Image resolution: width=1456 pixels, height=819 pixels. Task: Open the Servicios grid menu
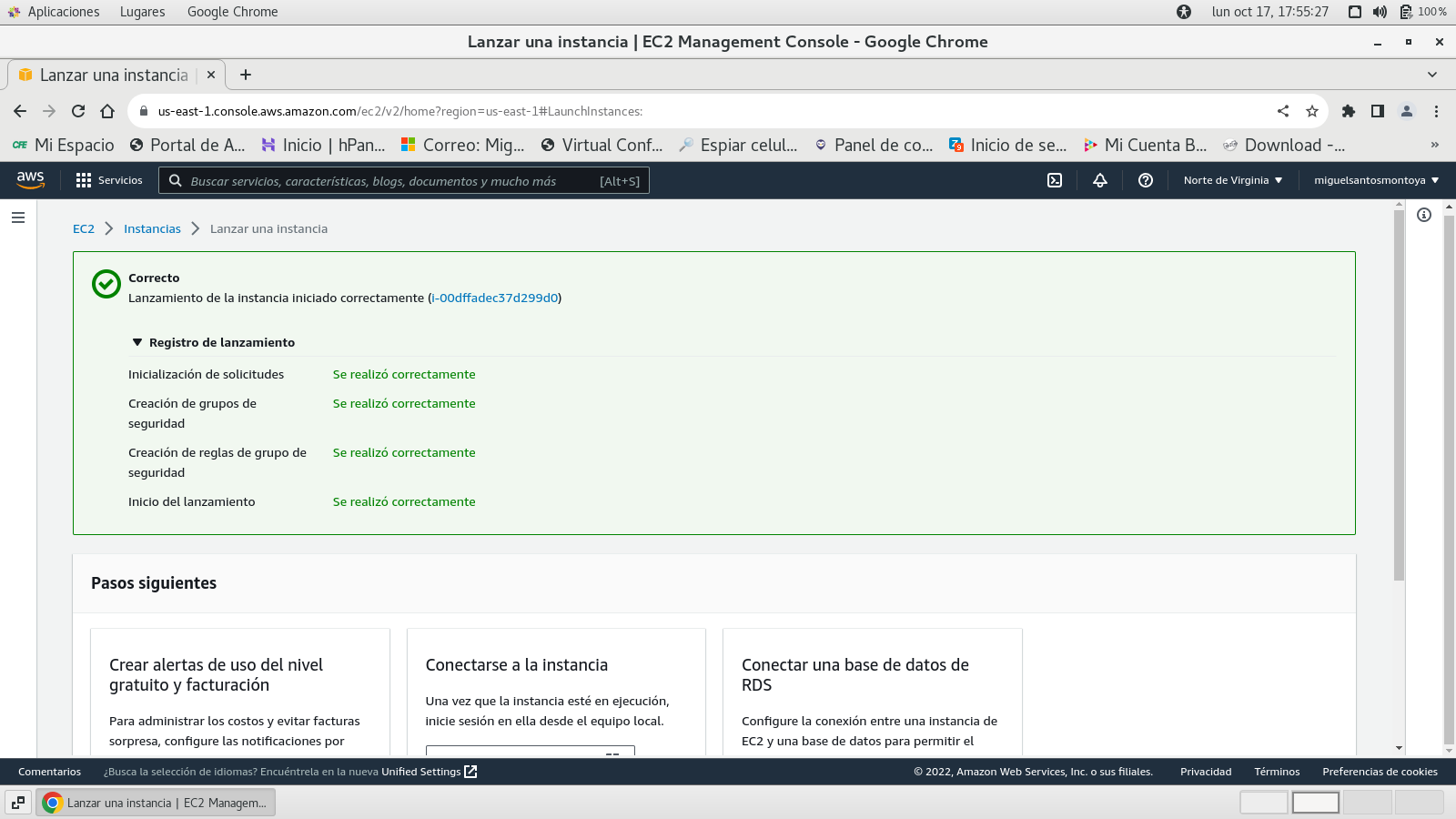point(109,180)
